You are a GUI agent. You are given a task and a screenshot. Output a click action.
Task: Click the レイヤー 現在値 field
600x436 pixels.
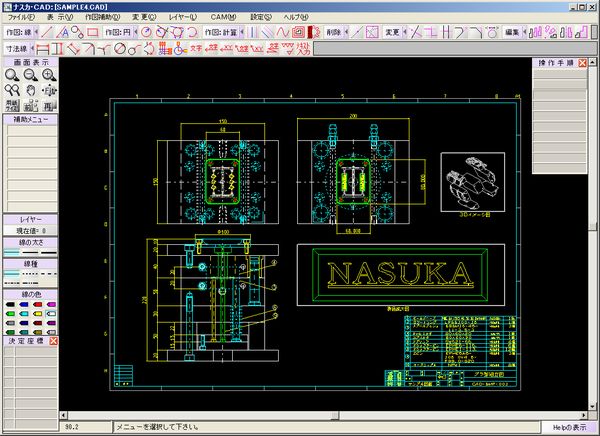tap(31, 231)
